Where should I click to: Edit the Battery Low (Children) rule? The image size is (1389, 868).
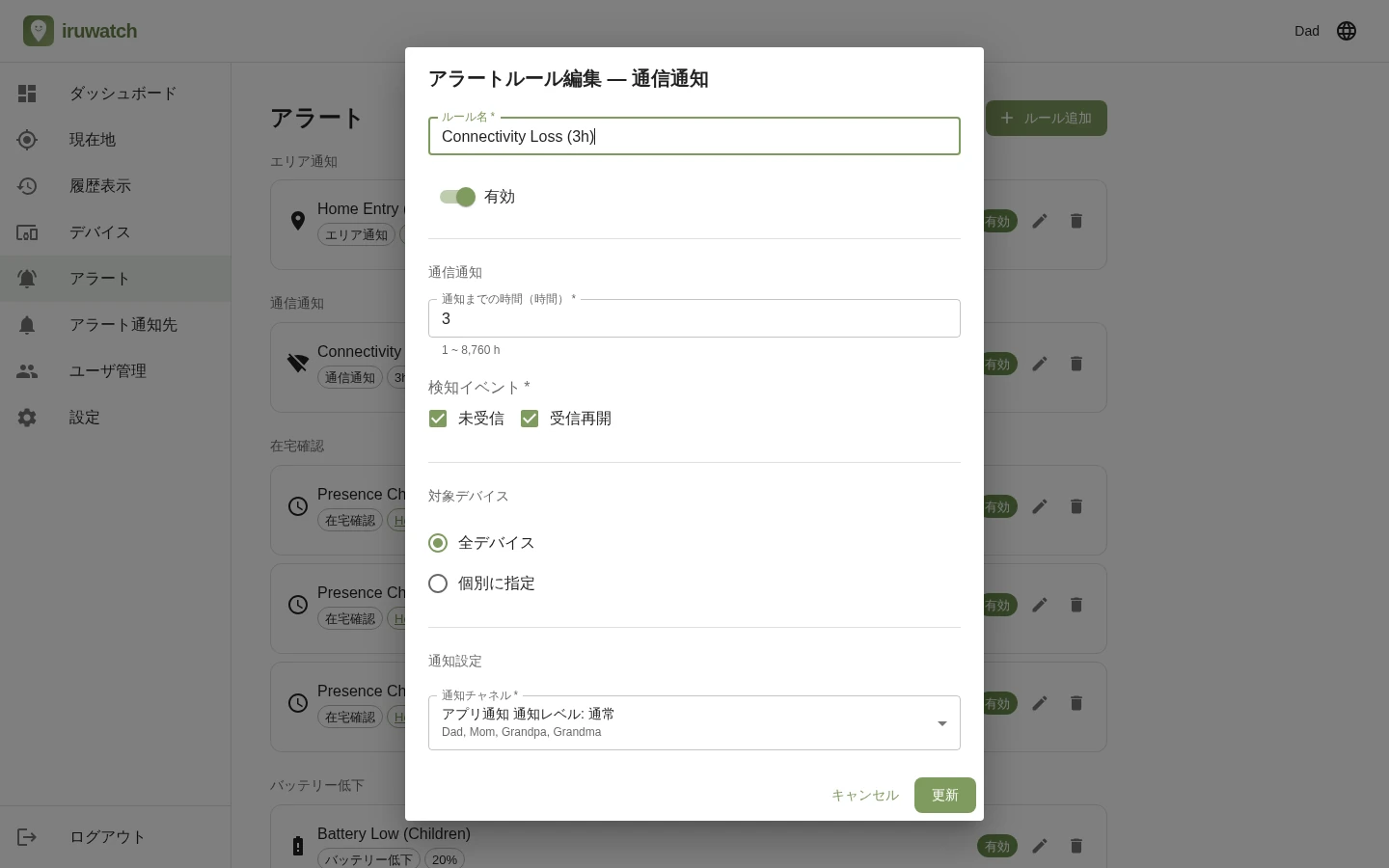coord(1040,846)
